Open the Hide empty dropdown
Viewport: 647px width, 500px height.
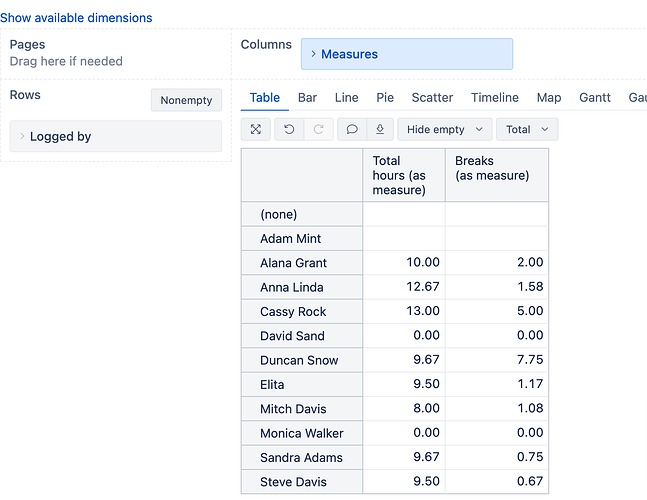pyautogui.click(x=444, y=130)
